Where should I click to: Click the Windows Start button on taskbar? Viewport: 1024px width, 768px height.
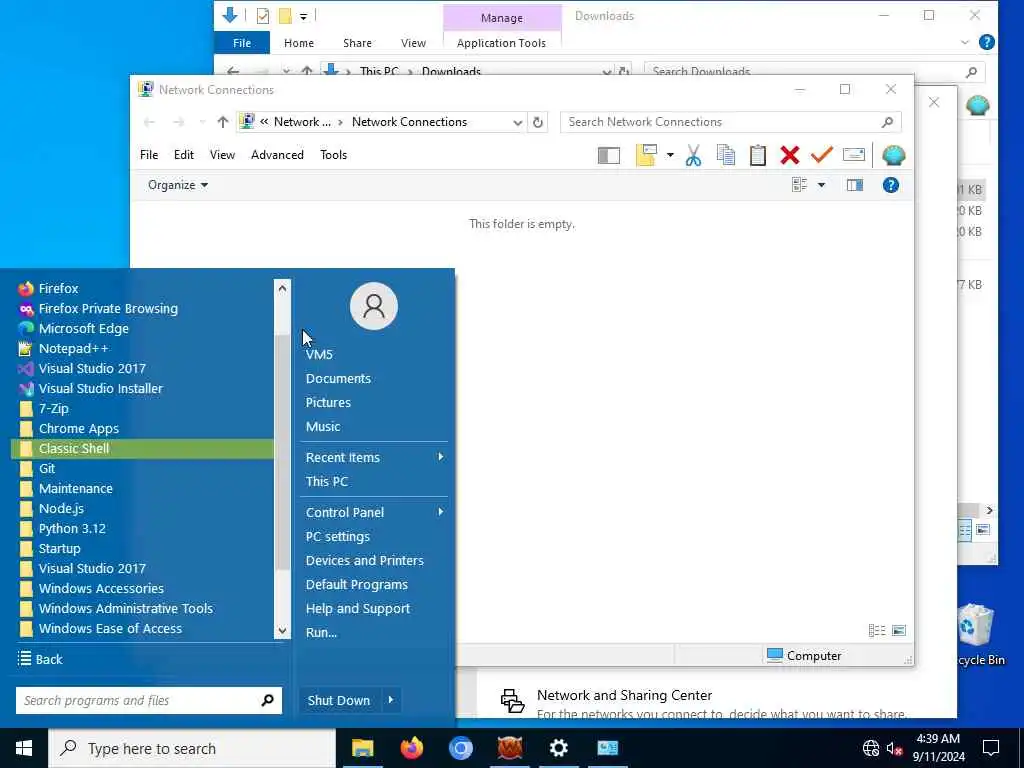point(24,748)
